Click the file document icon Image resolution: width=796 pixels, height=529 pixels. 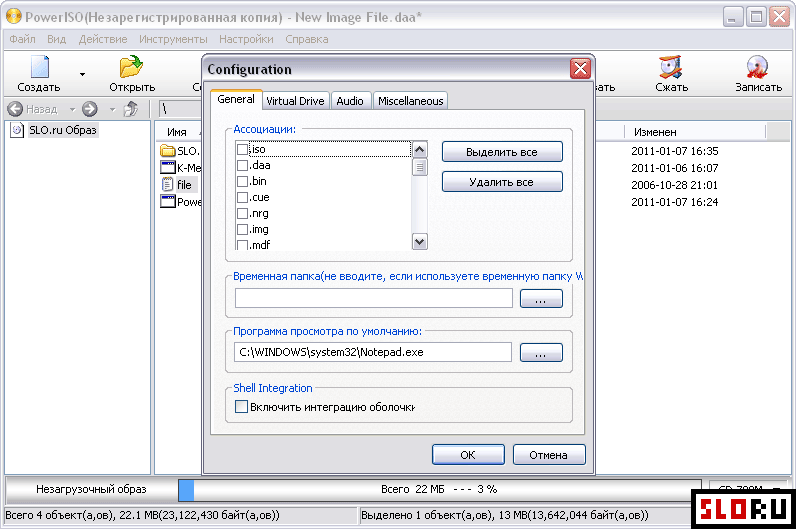coord(168,184)
